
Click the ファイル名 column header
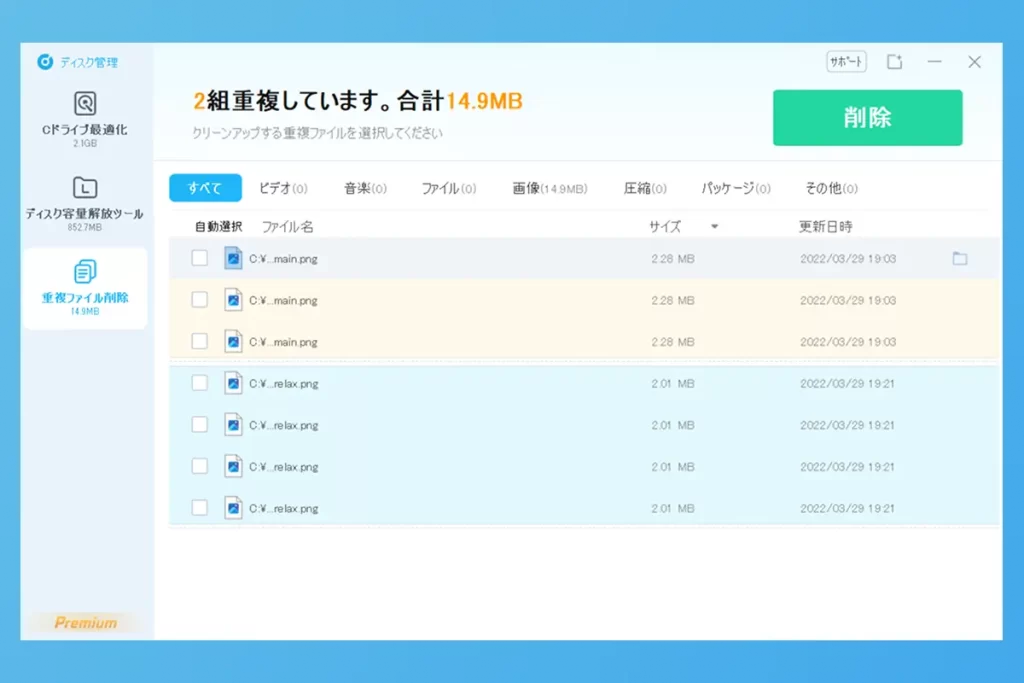pyautogui.click(x=287, y=227)
